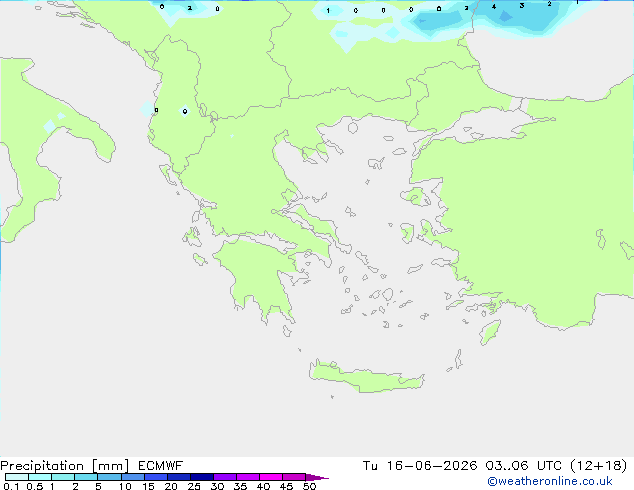634x490 pixels.
Task: Click the legend label '0.5'
Action: [34, 486]
